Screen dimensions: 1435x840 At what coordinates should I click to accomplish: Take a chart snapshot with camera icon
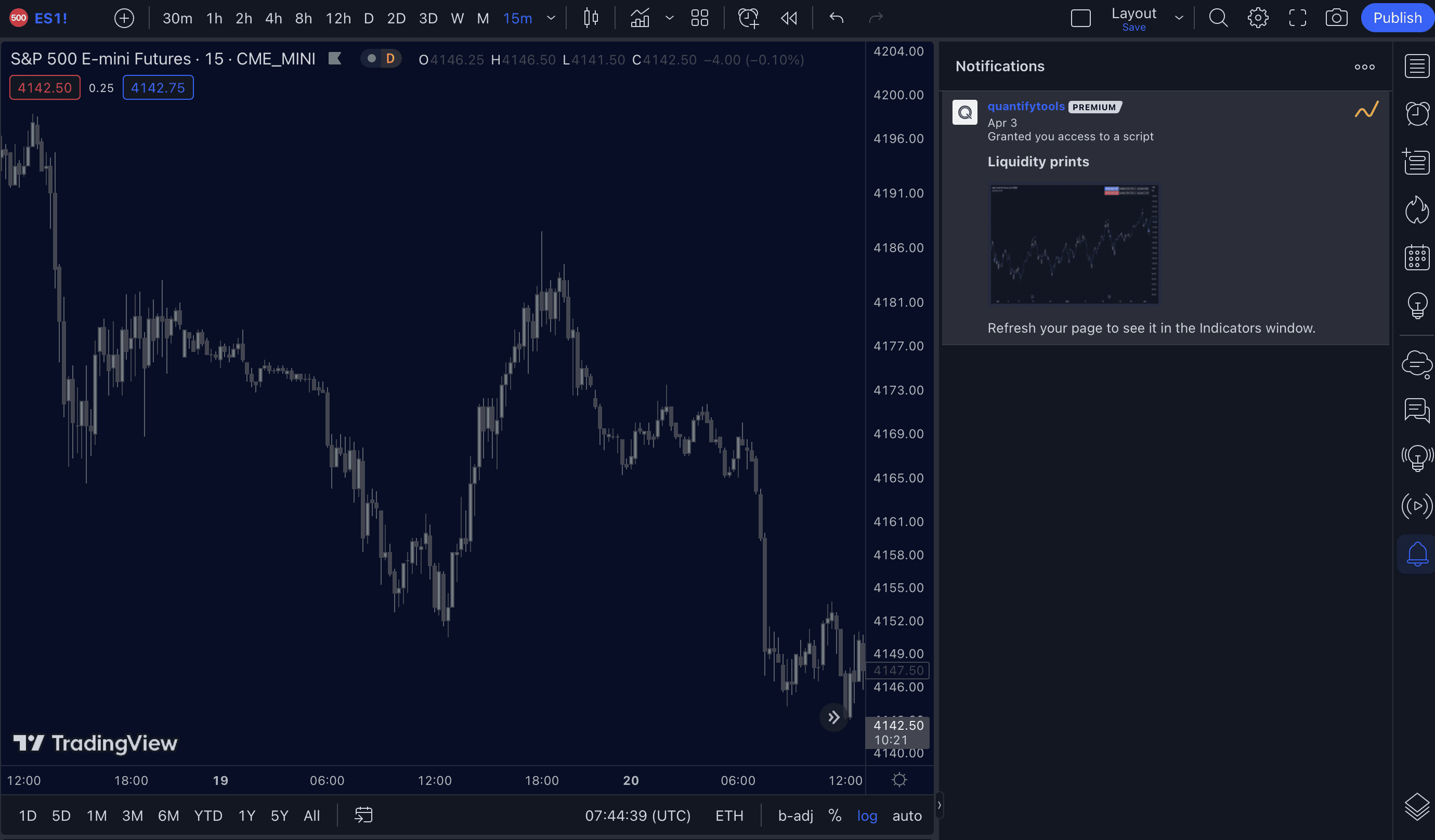[x=1336, y=18]
